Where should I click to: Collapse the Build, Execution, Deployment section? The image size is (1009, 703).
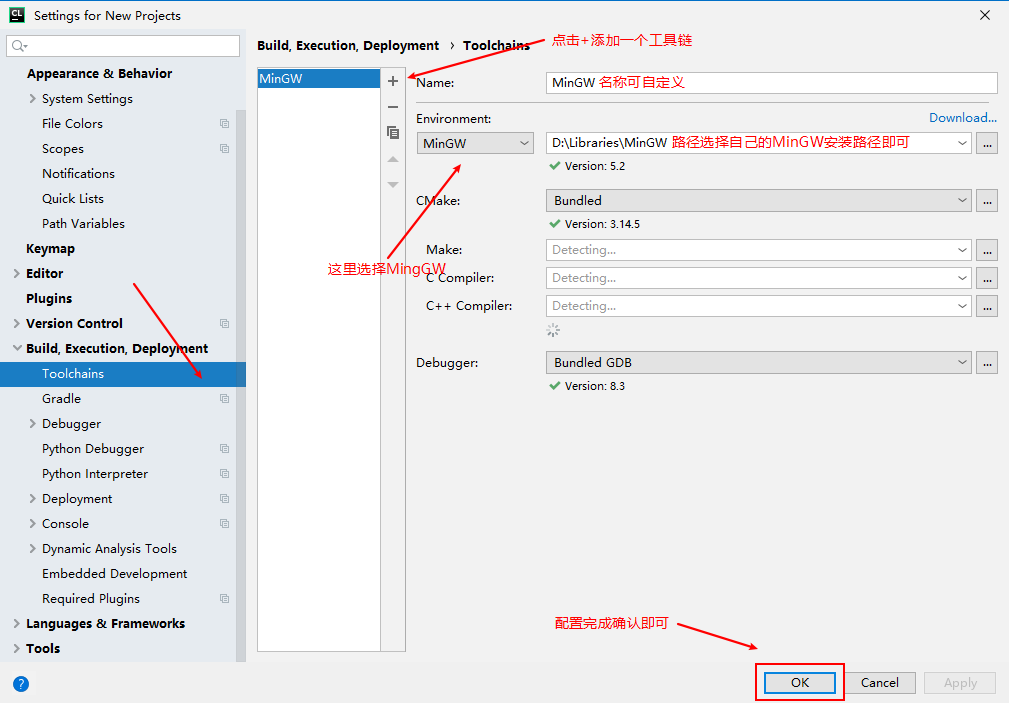(16, 348)
